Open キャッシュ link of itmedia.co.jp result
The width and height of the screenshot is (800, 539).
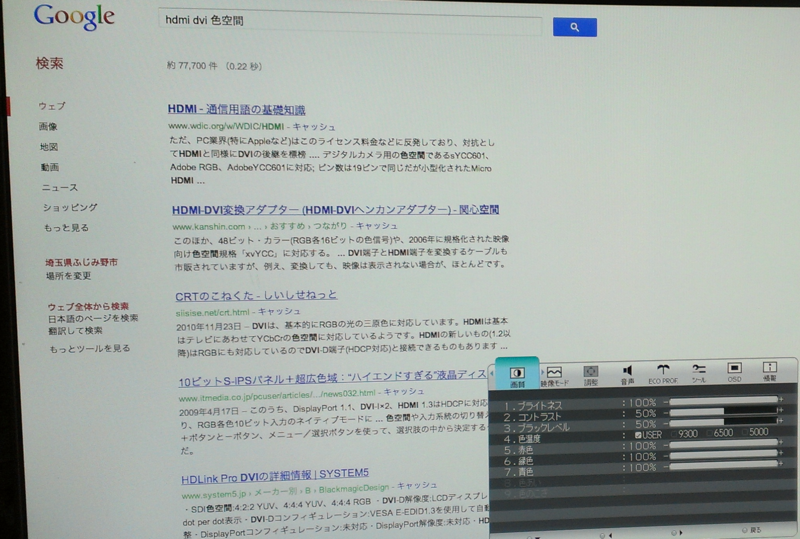(404, 392)
